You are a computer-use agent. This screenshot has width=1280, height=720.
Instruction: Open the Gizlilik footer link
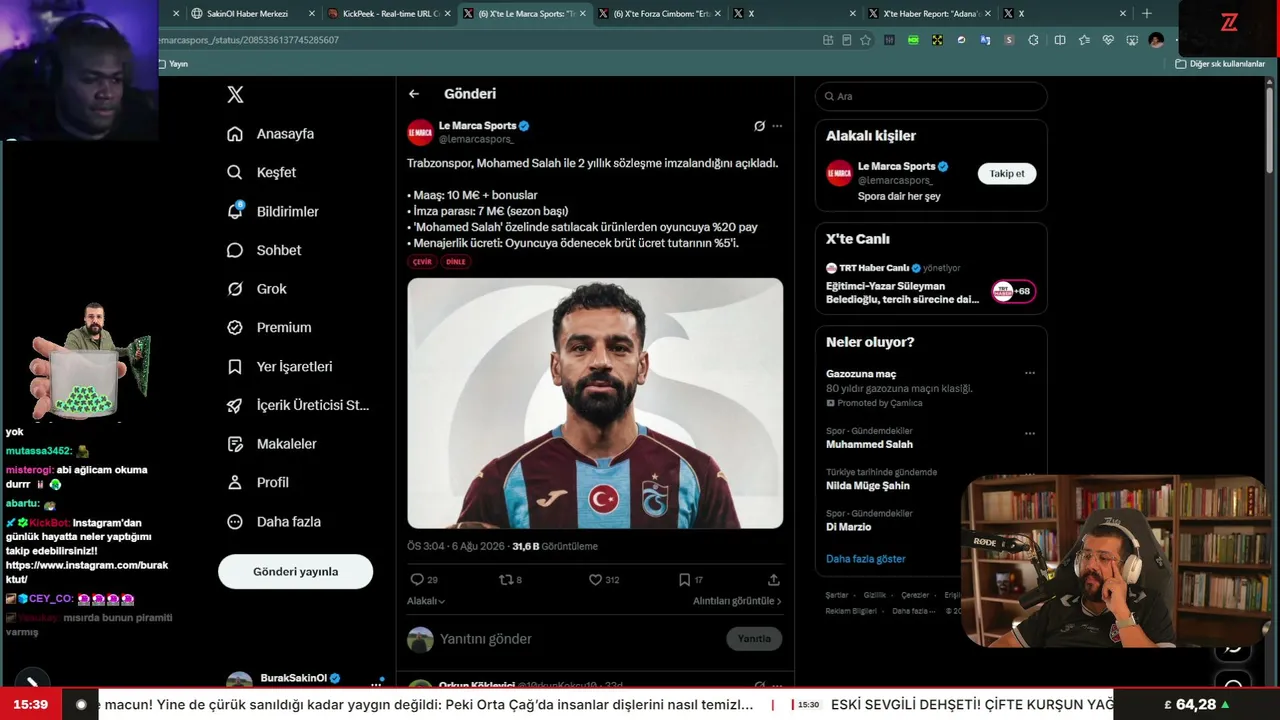tap(875, 595)
